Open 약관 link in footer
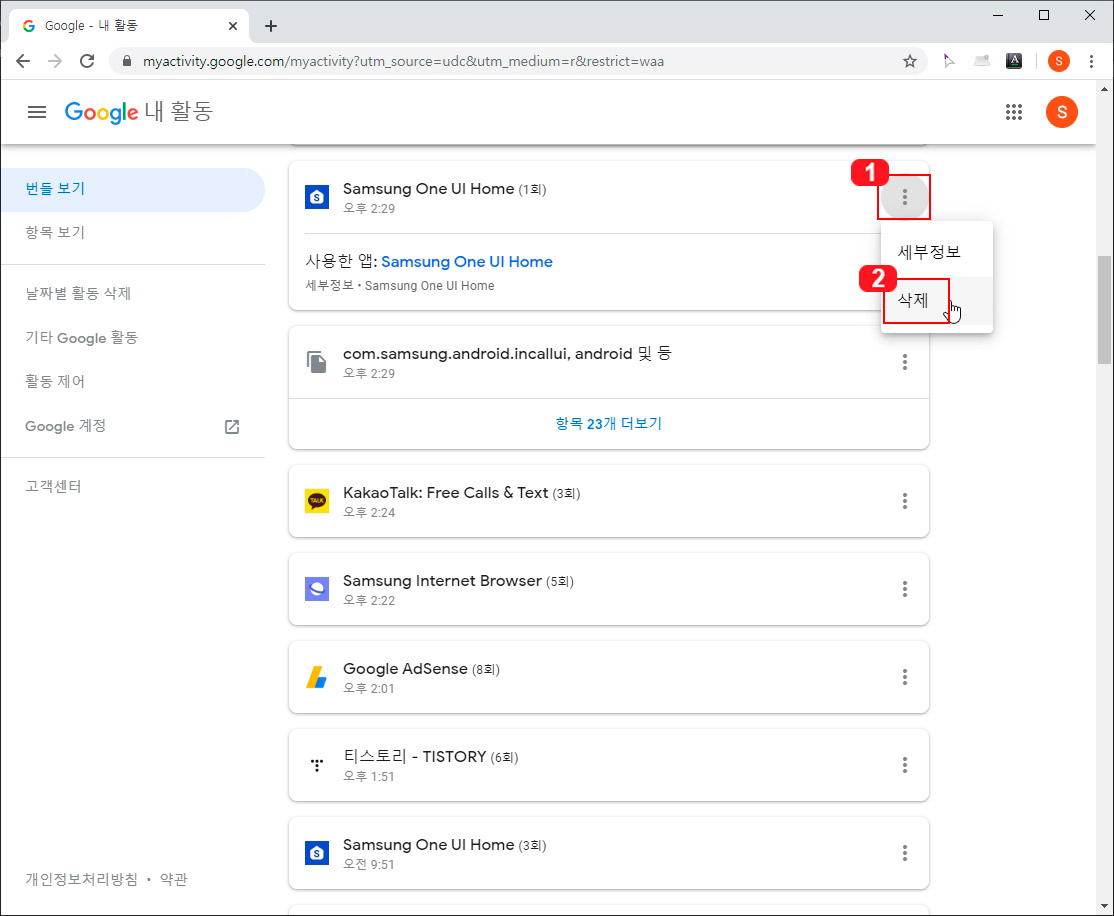The height and width of the screenshot is (916, 1114). (173, 879)
